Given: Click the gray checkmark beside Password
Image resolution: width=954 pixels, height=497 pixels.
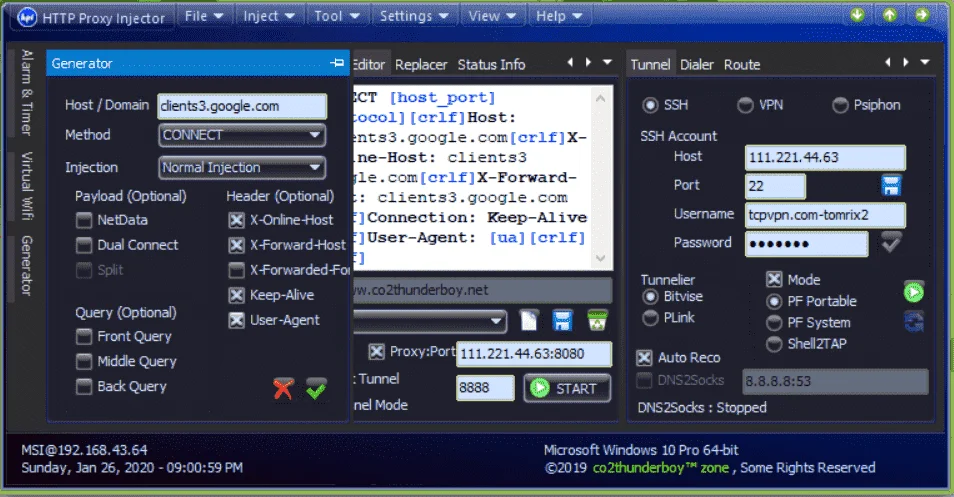Looking at the screenshot, I should (x=891, y=242).
